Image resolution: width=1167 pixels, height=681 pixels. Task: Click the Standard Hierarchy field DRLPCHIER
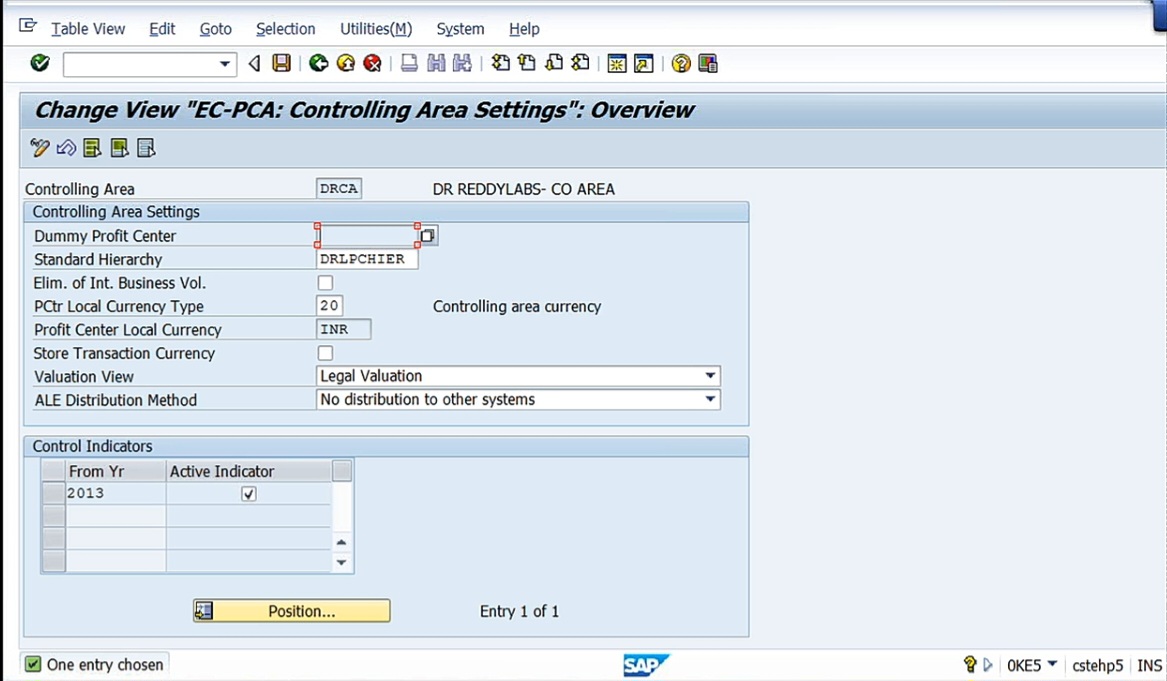[367, 259]
